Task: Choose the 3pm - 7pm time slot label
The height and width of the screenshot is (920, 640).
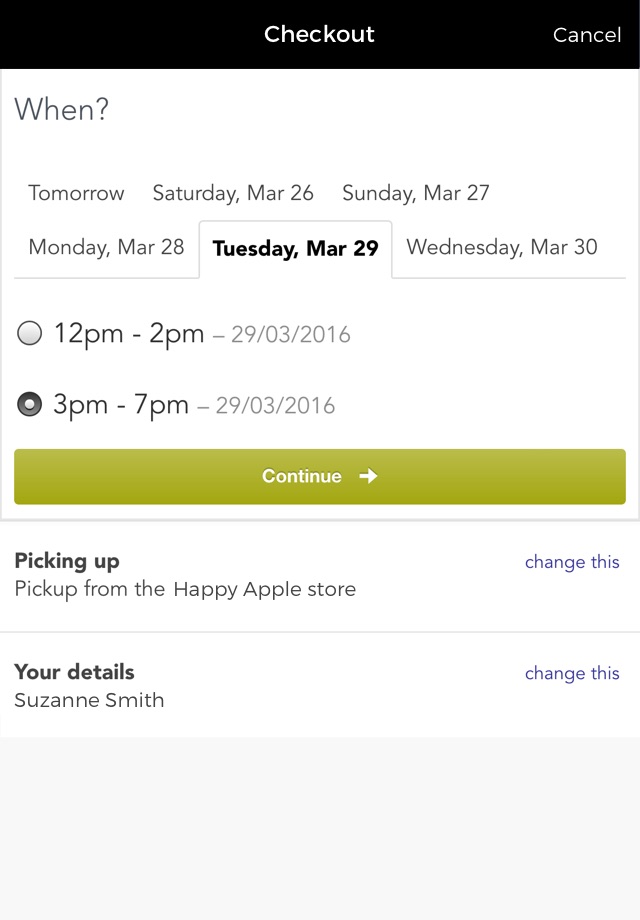Action: [x=121, y=405]
